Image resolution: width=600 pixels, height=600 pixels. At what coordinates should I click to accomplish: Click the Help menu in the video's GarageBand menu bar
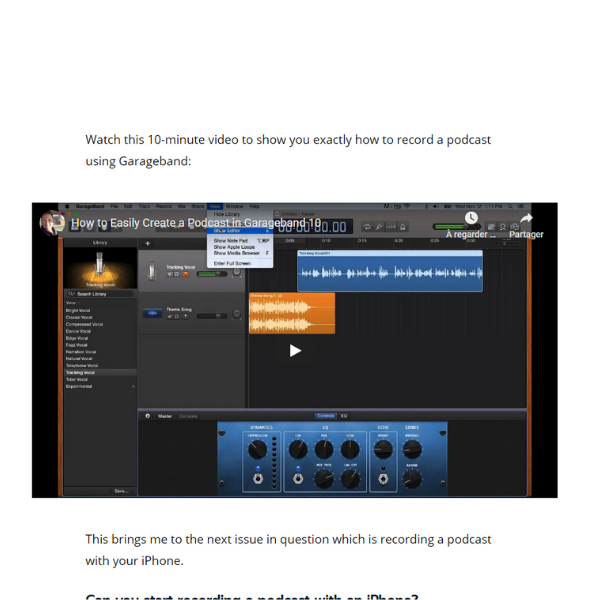(x=254, y=206)
